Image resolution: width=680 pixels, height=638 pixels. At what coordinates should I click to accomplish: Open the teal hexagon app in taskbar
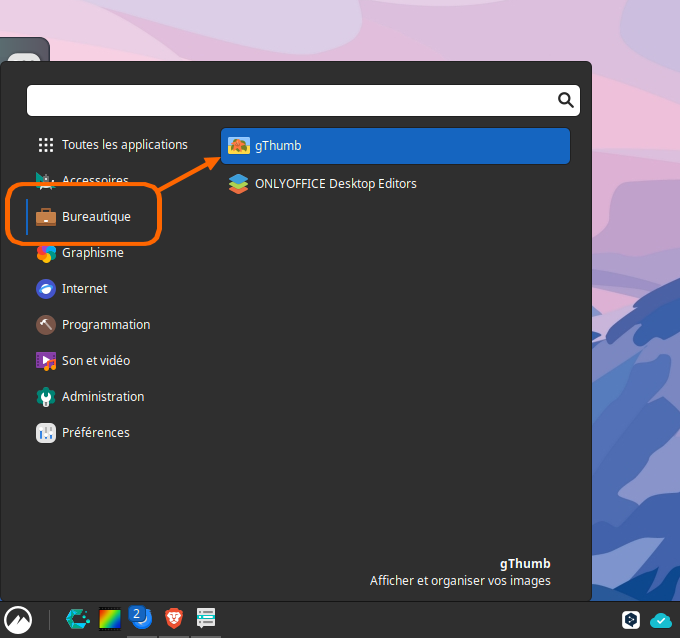coord(76,619)
